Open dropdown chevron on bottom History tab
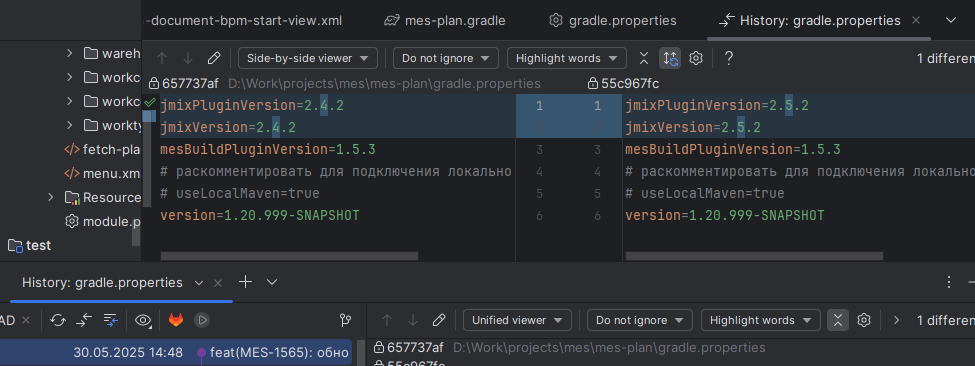This screenshot has height=366, width=975. point(199,283)
